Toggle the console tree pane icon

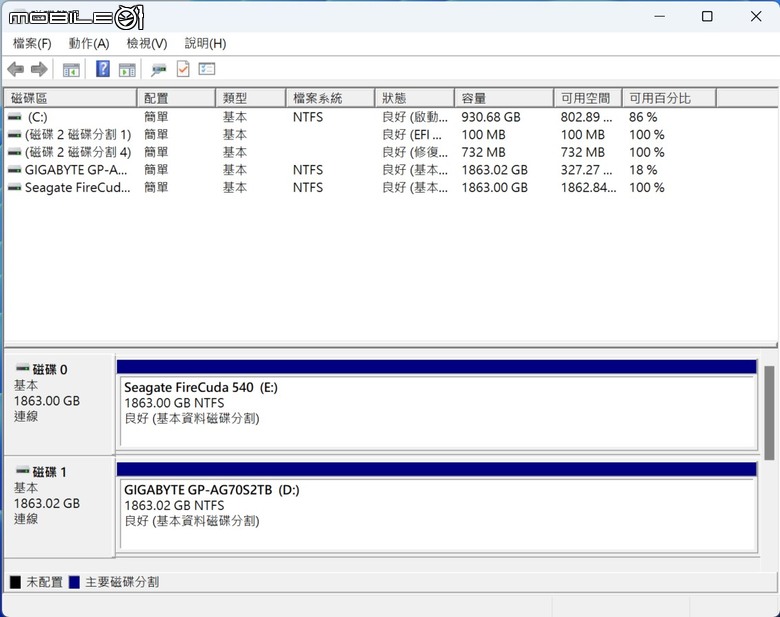click(x=71, y=70)
